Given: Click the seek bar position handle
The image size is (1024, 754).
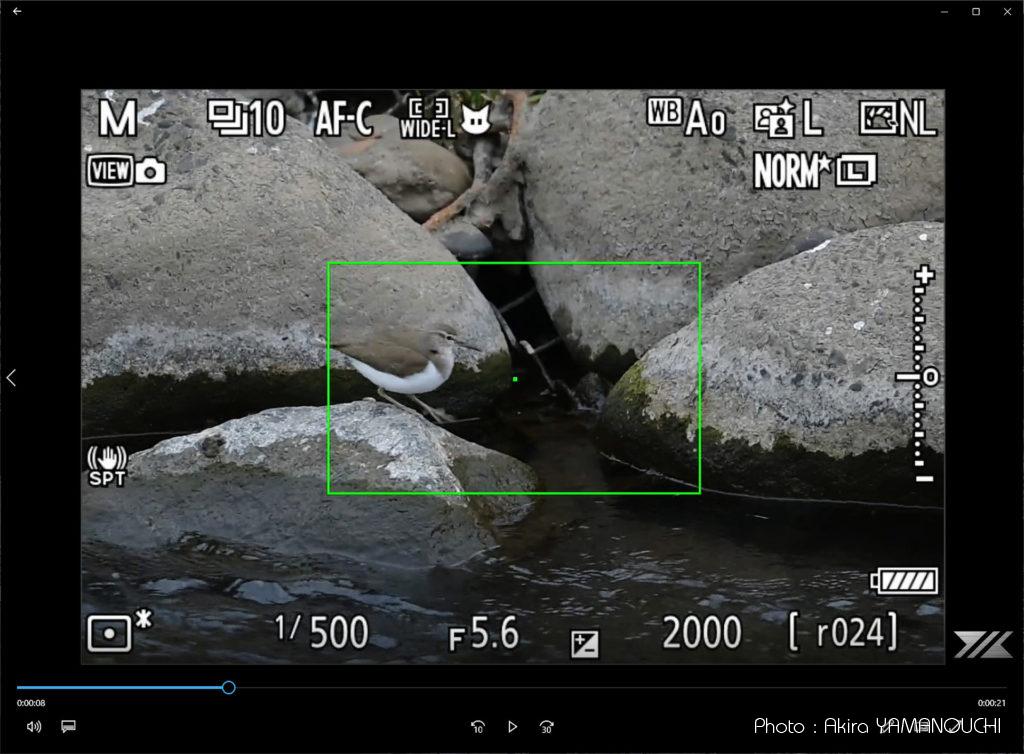Looking at the screenshot, I should 228,688.
